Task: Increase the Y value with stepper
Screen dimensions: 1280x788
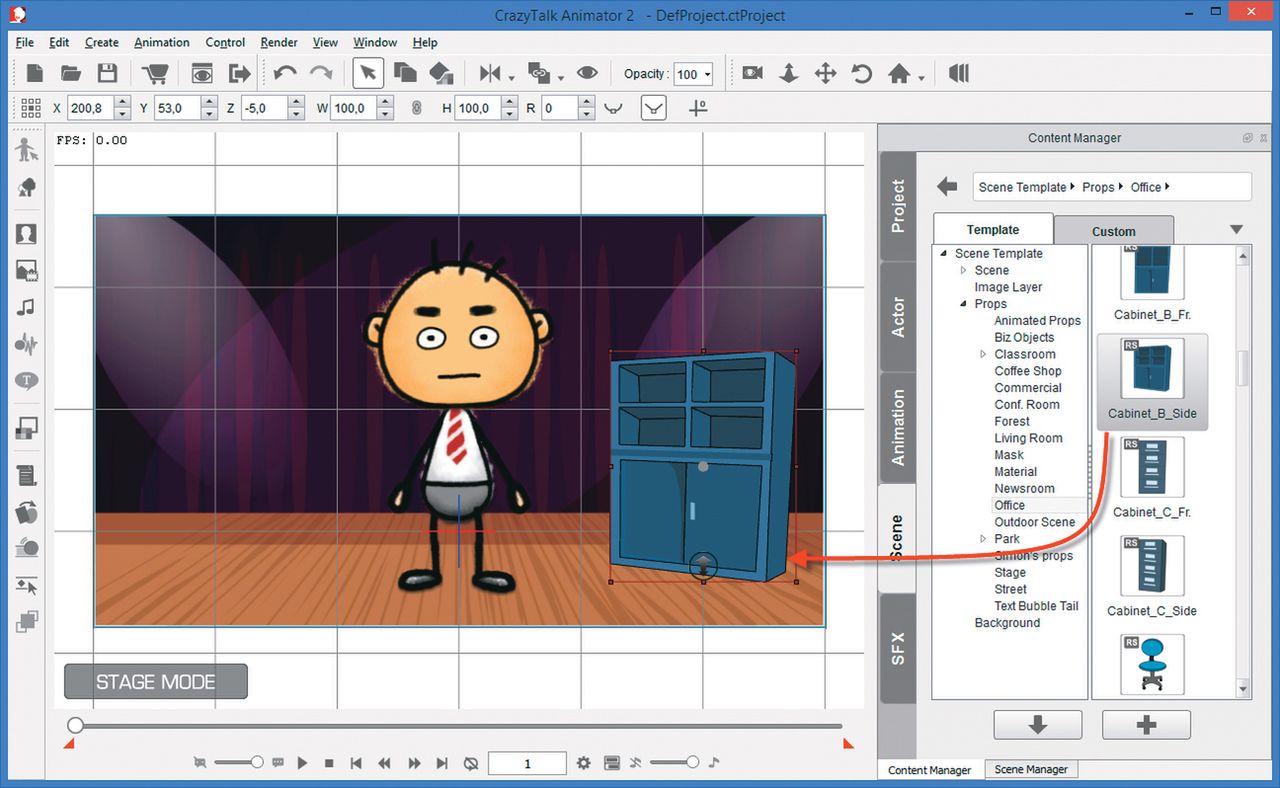Action: 209,102
